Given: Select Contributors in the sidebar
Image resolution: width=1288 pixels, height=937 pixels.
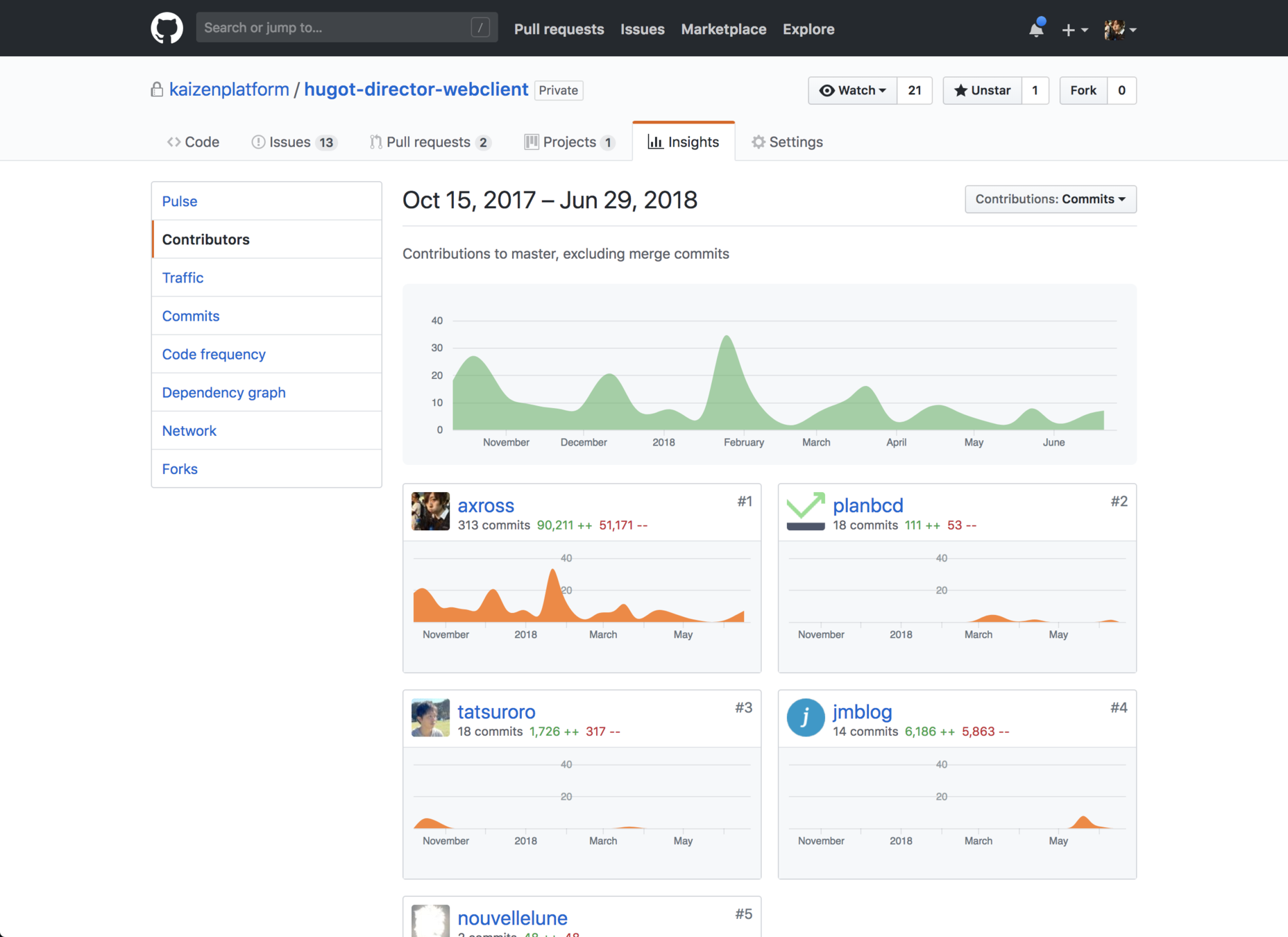Looking at the screenshot, I should tap(266, 239).
